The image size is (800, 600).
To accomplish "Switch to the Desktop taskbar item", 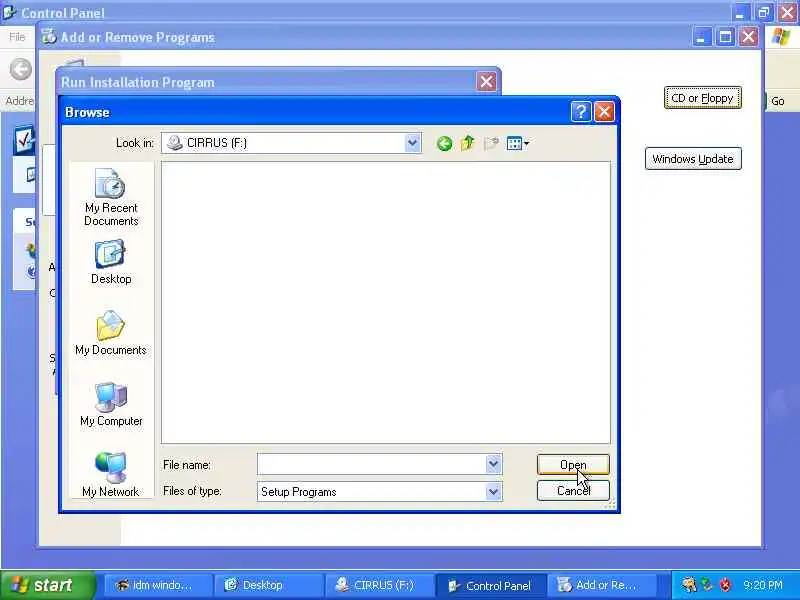I will 269,585.
